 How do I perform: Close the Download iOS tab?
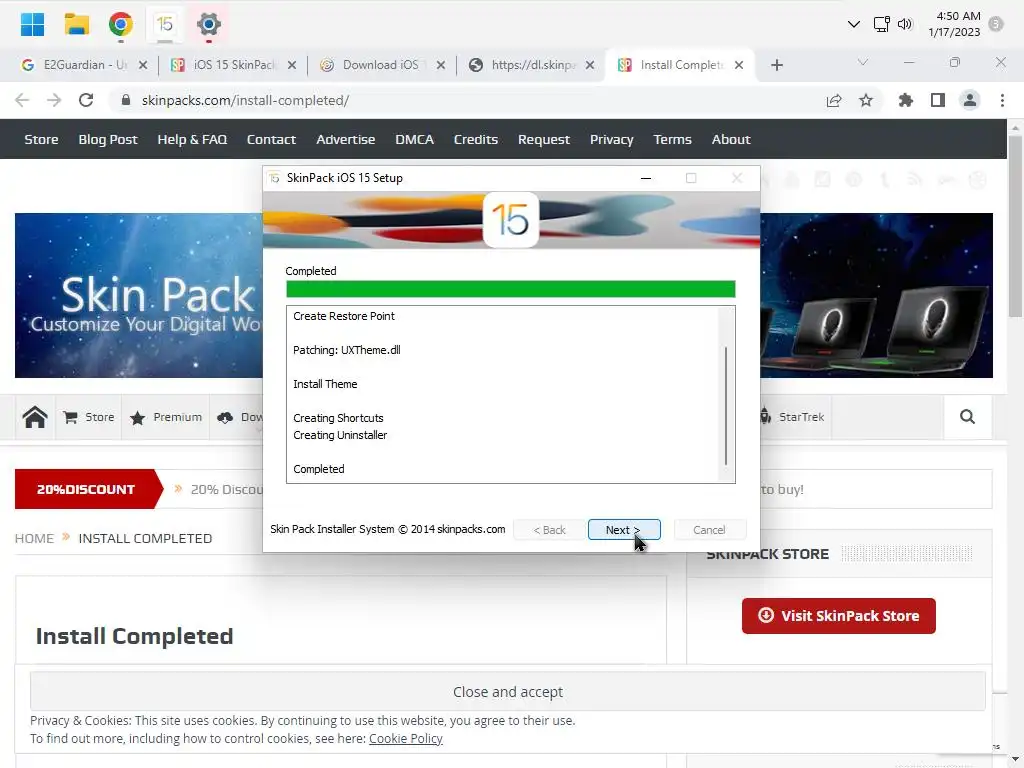(441, 65)
